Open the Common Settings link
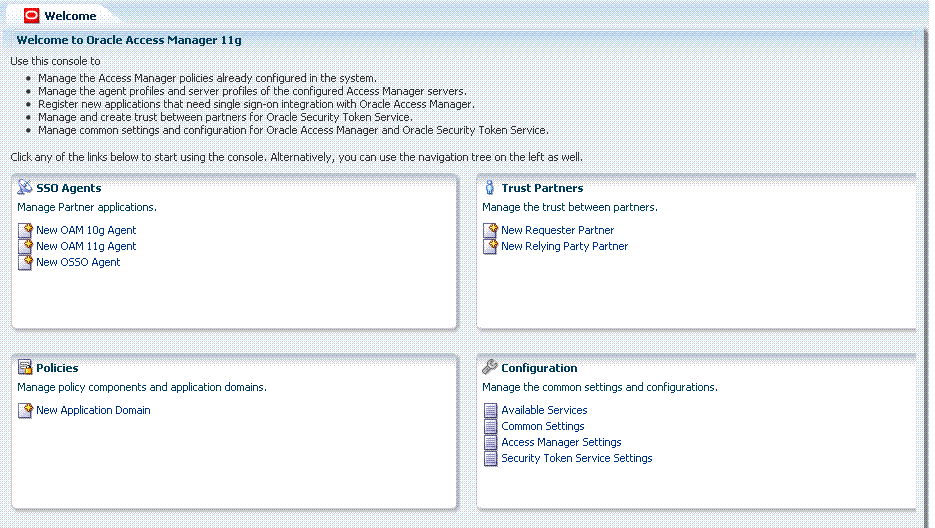The height and width of the screenshot is (528, 935). pos(543,427)
